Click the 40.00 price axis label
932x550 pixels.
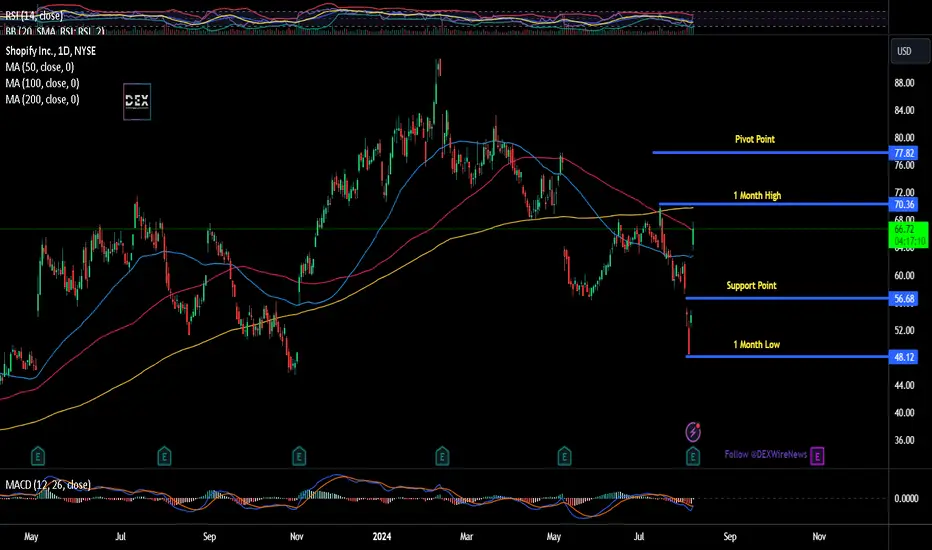click(x=904, y=413)
